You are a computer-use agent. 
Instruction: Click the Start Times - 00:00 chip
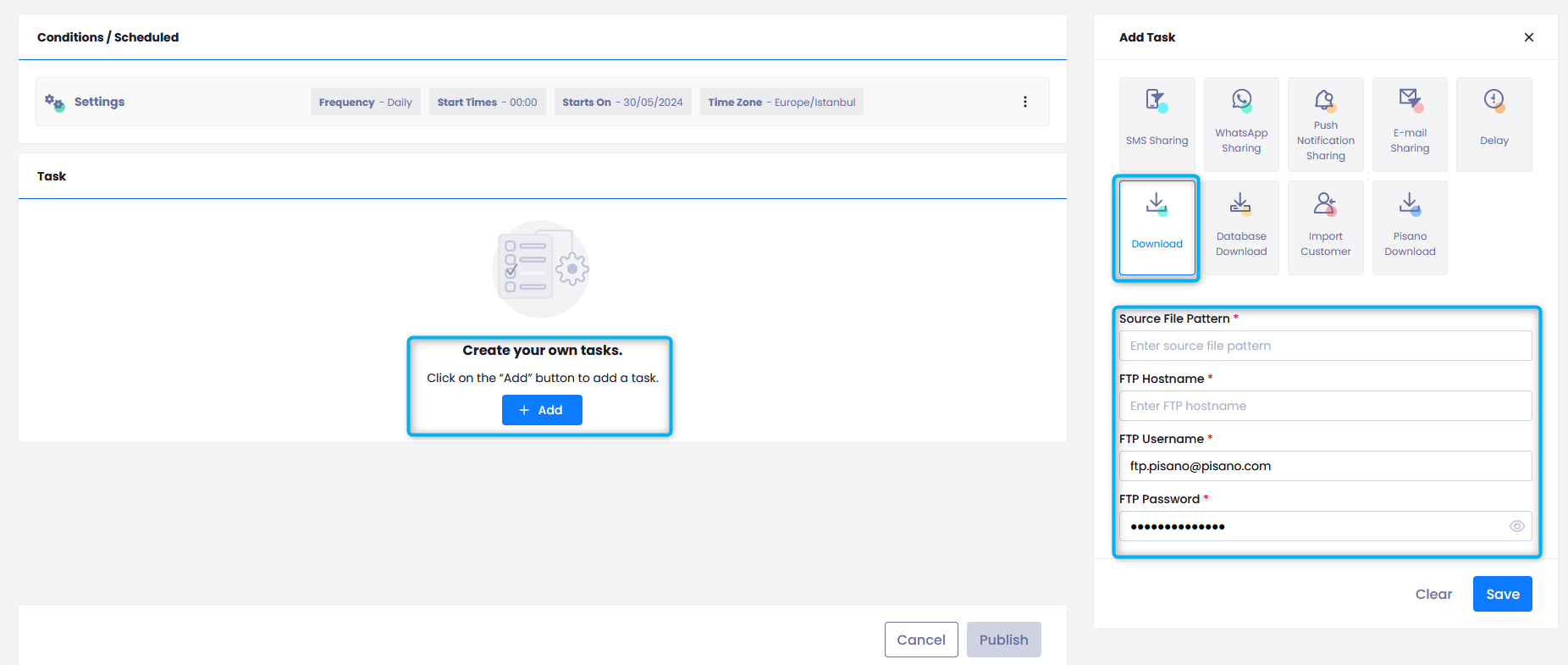(x=488, y=102)
